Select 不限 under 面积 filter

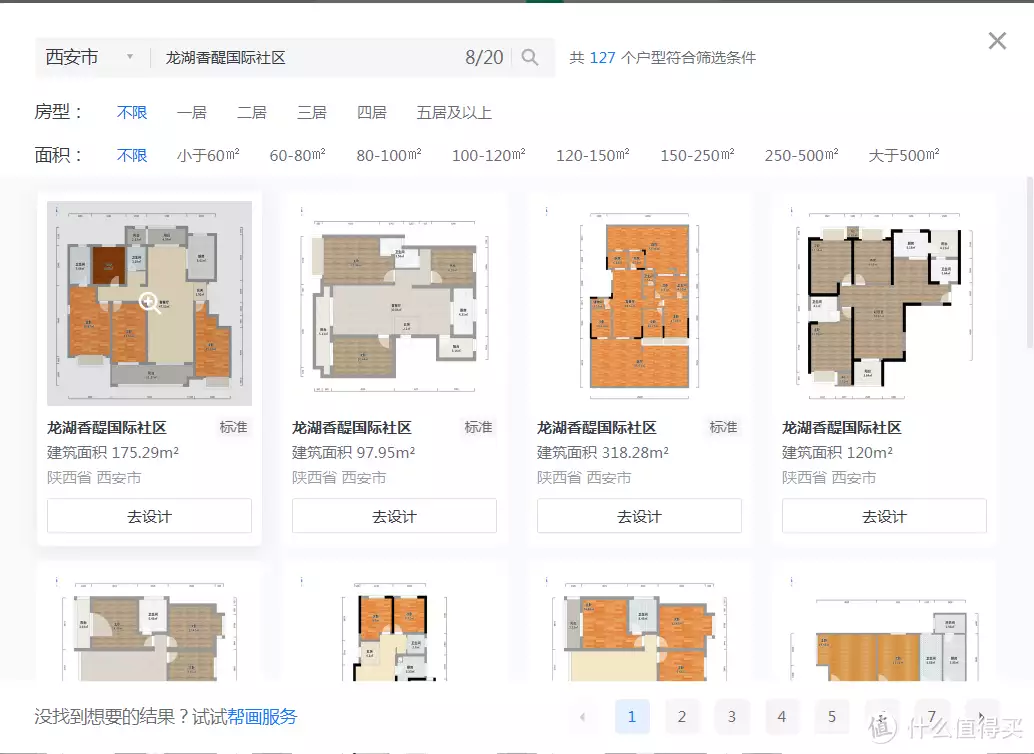click(132, 156)
